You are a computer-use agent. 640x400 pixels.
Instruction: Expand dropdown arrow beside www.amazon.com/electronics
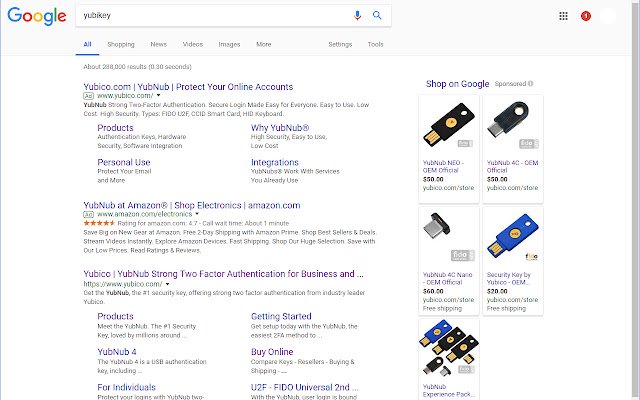197,214
